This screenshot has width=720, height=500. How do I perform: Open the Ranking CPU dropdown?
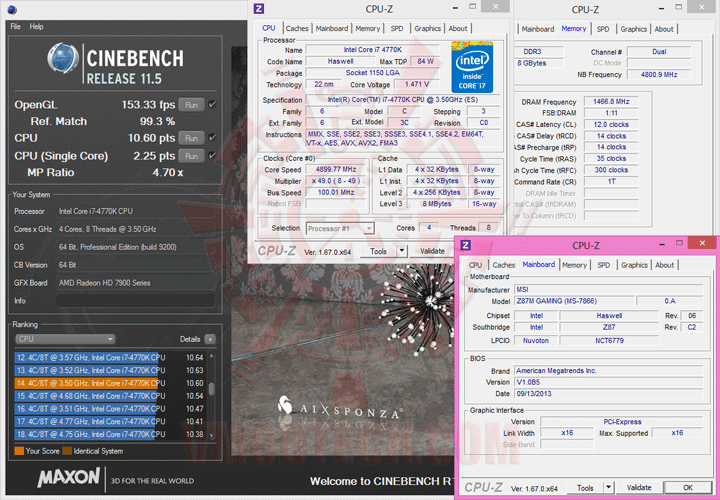[x=65, y=339]
